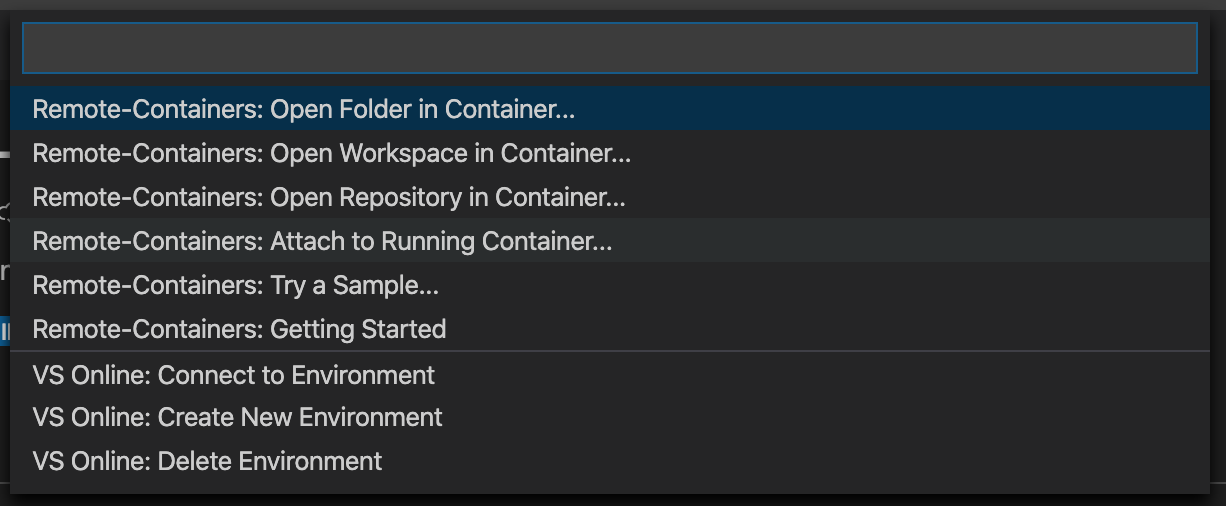Click the Connect to Environment entry

(x=233, y=375)
